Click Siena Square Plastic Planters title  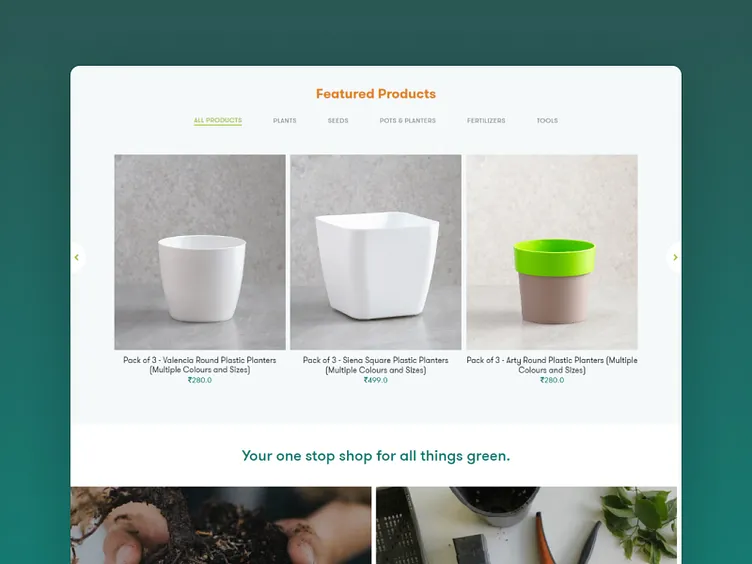tap(376, 365)
